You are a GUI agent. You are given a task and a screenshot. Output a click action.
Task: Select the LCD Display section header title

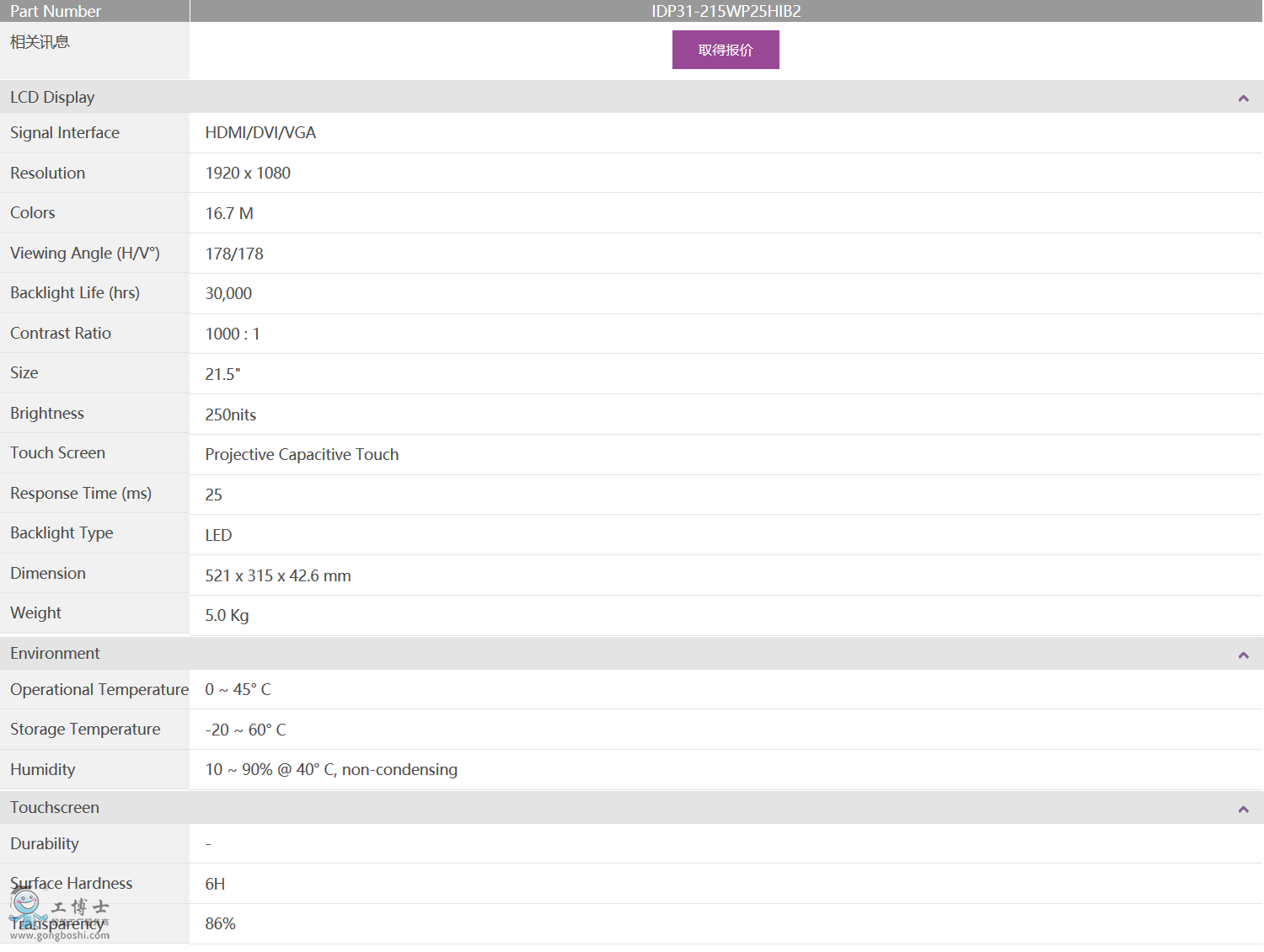point(52,98)
